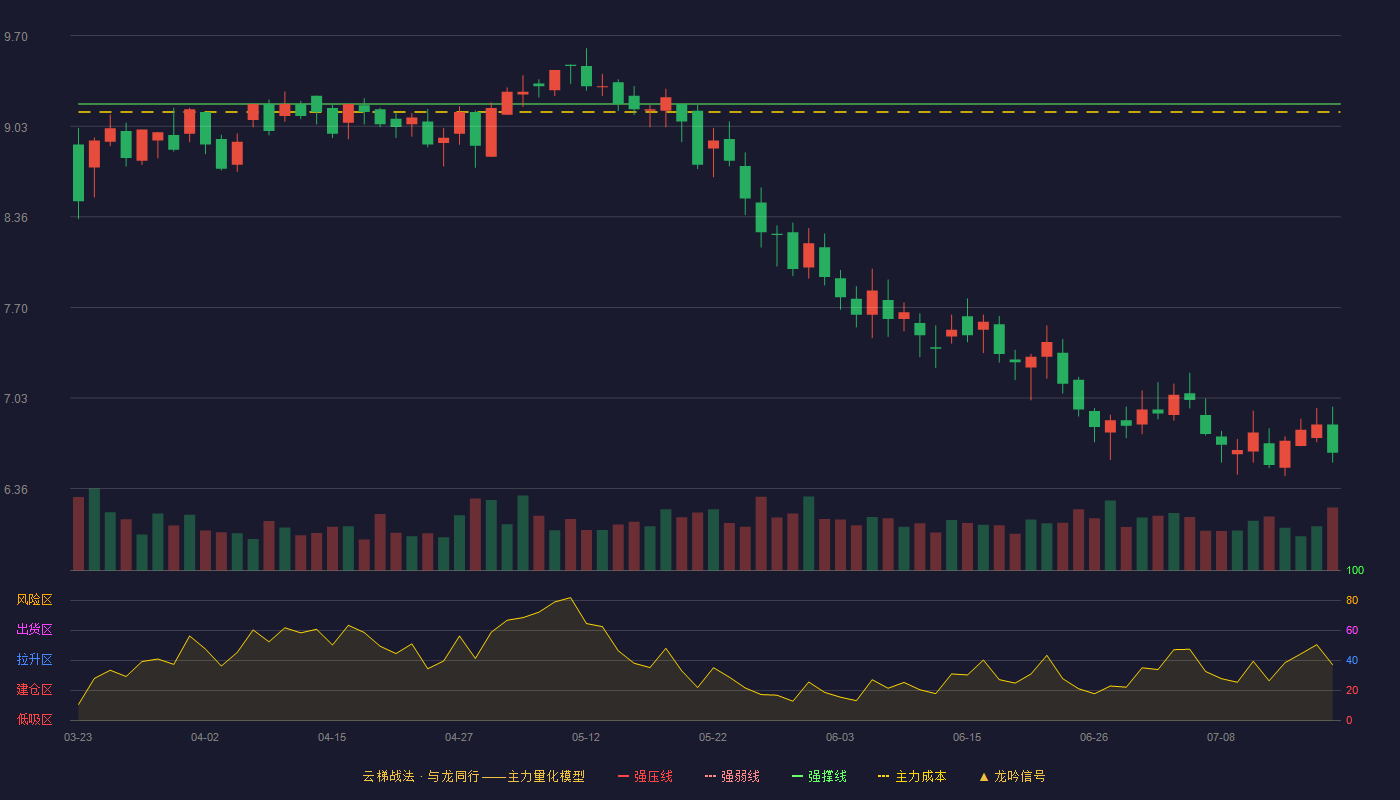
Task: Click the 低吸区 zone label
Action: (34, 719)
